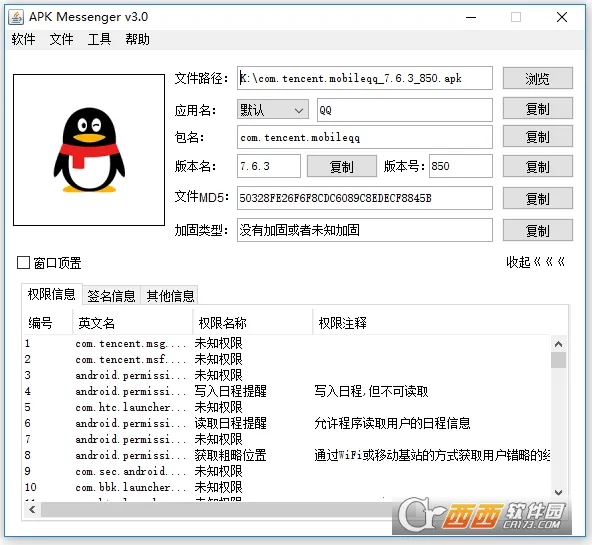Click the APK Messenger Java title bar icon
The width and height of the screenshot is (592, 545).
[x=16, y=17]
